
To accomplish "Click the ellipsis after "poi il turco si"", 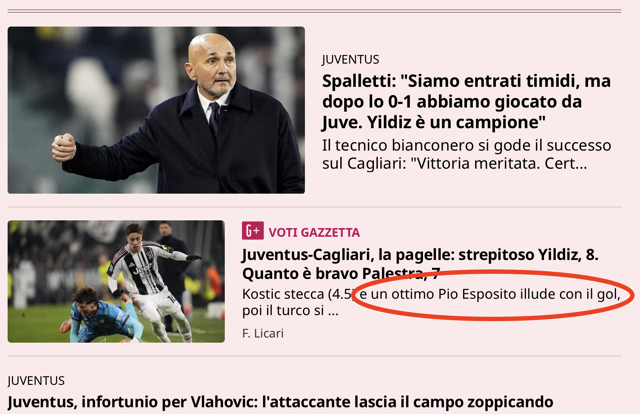I will (x=333, y=311).
